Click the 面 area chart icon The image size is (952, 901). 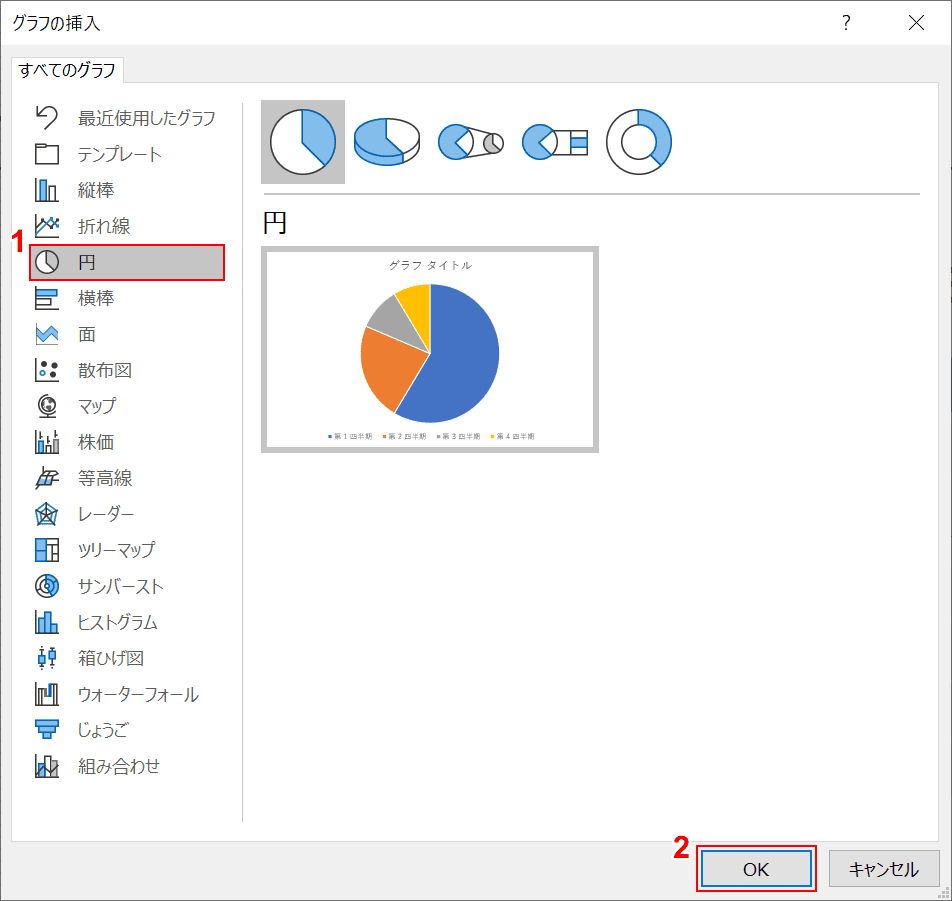pyautogui.click(x=47, y=334)
